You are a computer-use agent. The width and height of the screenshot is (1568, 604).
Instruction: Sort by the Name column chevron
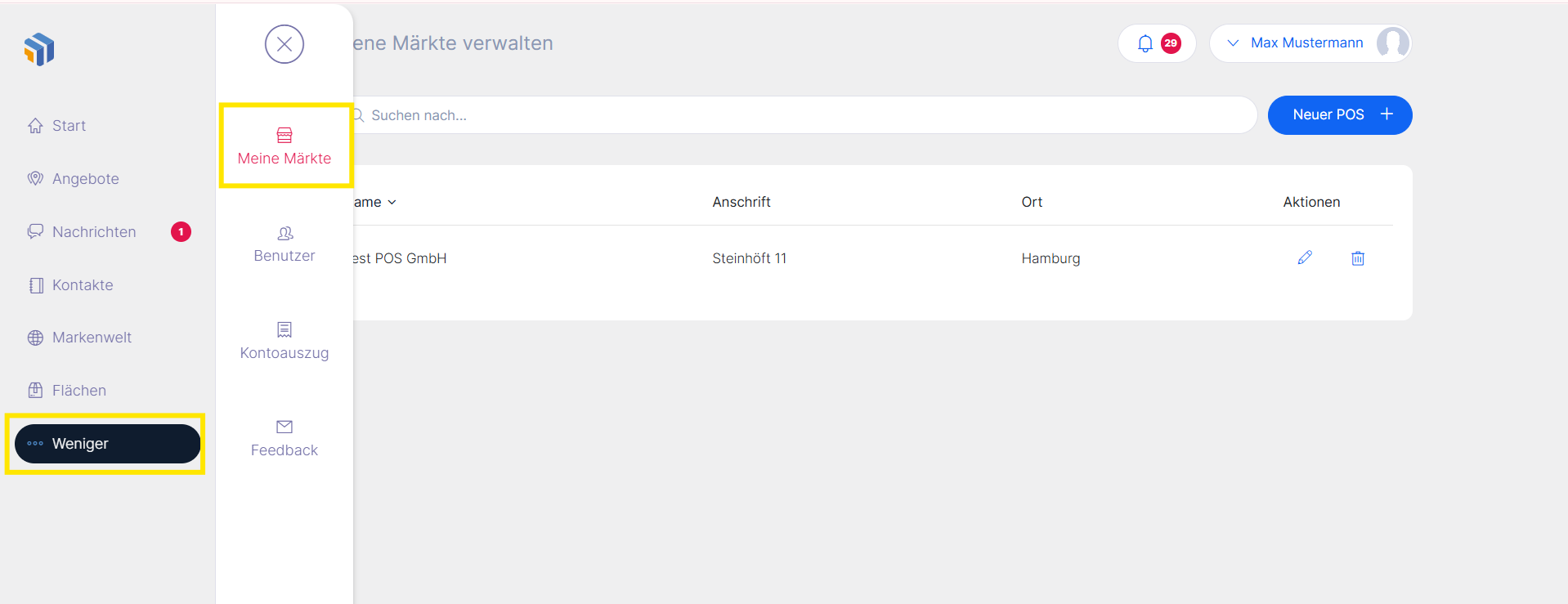pos(392,203)
